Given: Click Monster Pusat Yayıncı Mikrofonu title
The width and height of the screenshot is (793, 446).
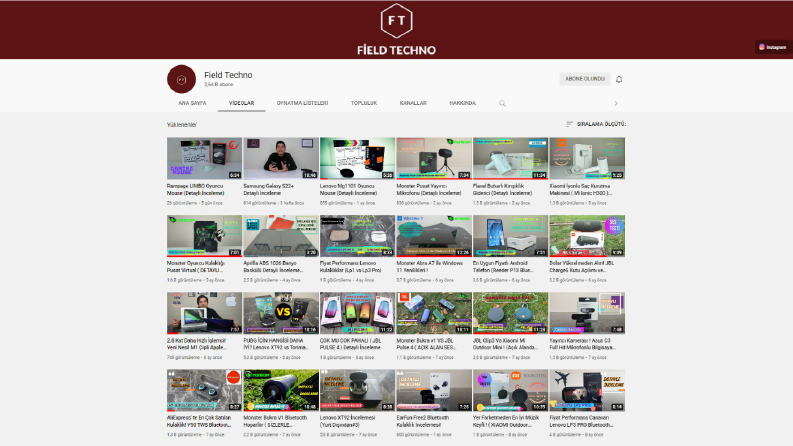Looking at the screenshot, I should [429, 190].
